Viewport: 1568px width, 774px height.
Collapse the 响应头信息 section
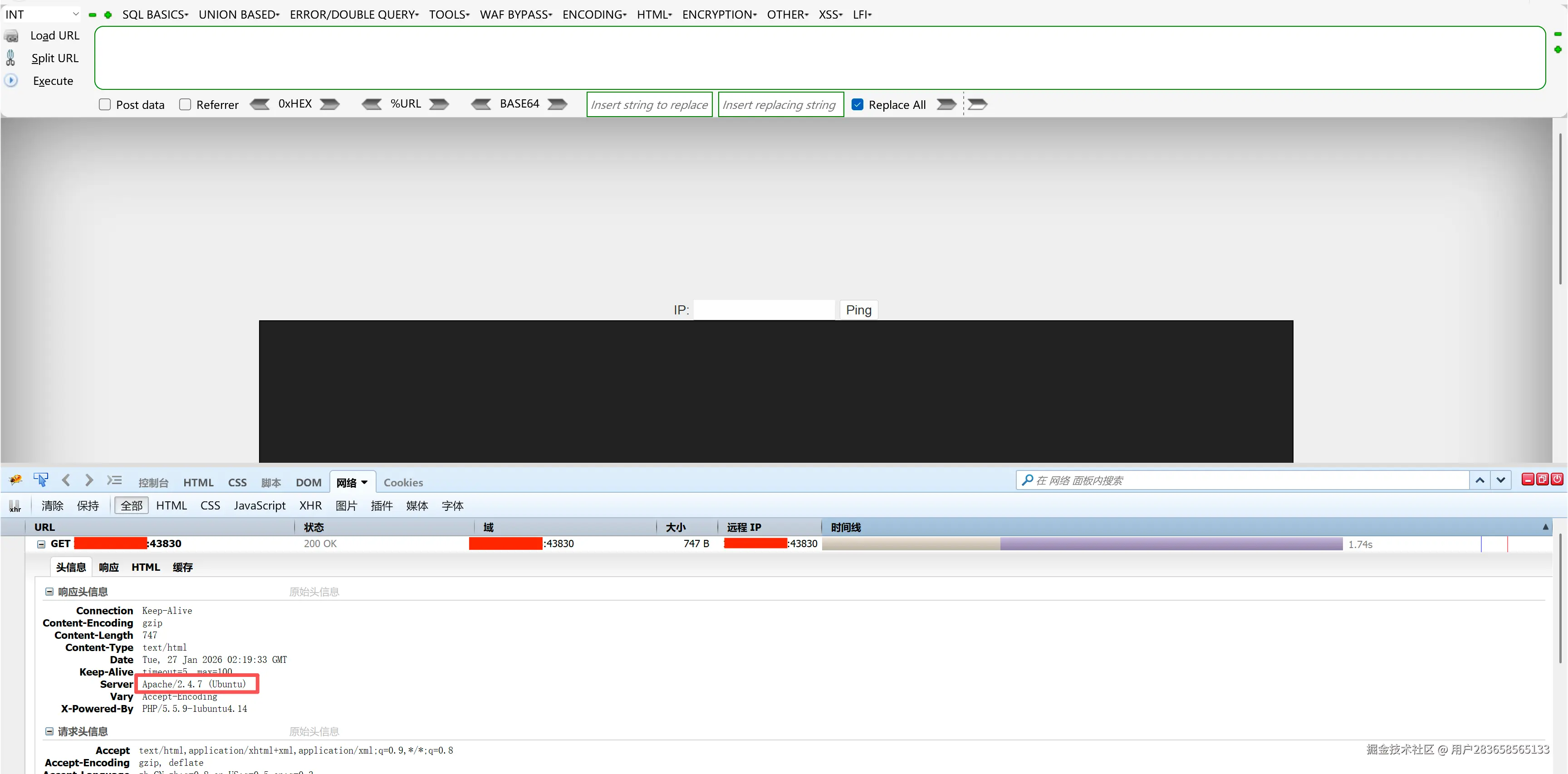tap(49, 592)
